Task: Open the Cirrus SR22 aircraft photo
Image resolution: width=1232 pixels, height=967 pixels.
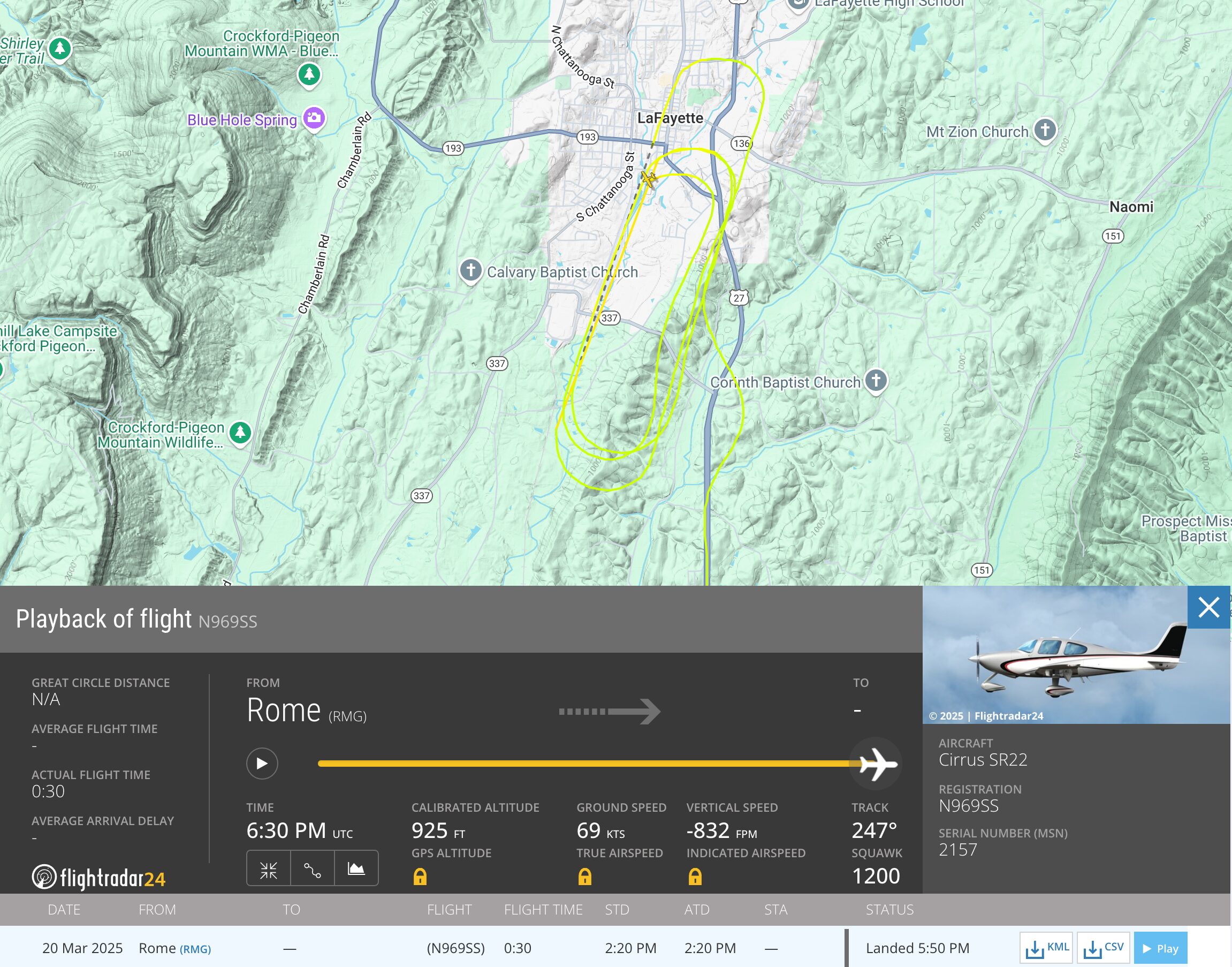Action: [x=1076, y=655]
